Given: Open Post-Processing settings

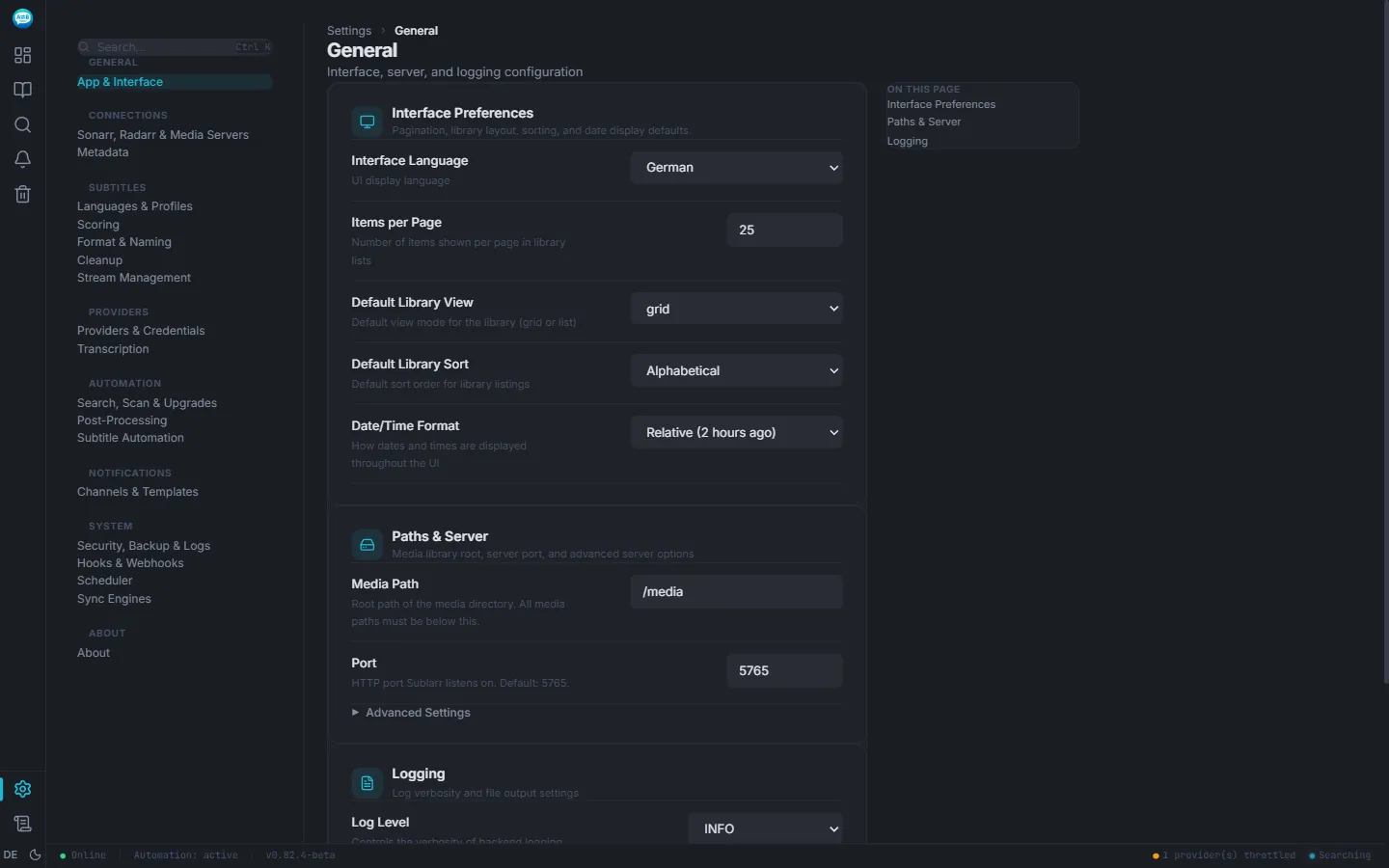Looking at the screenshot, I should point(122,420).
